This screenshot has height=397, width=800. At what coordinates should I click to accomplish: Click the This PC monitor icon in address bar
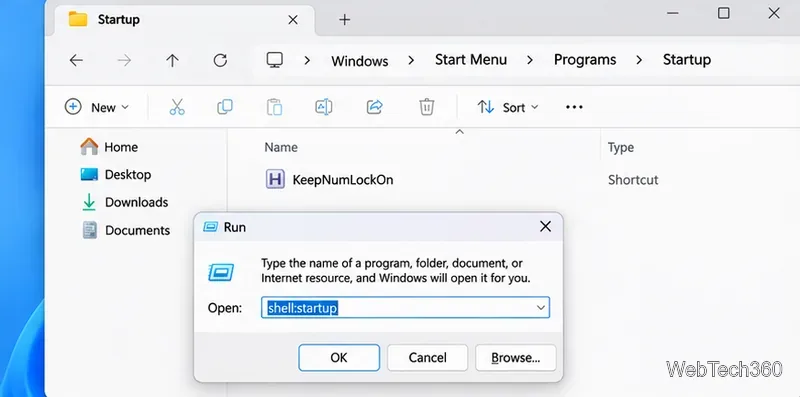[x=274, y=60]
